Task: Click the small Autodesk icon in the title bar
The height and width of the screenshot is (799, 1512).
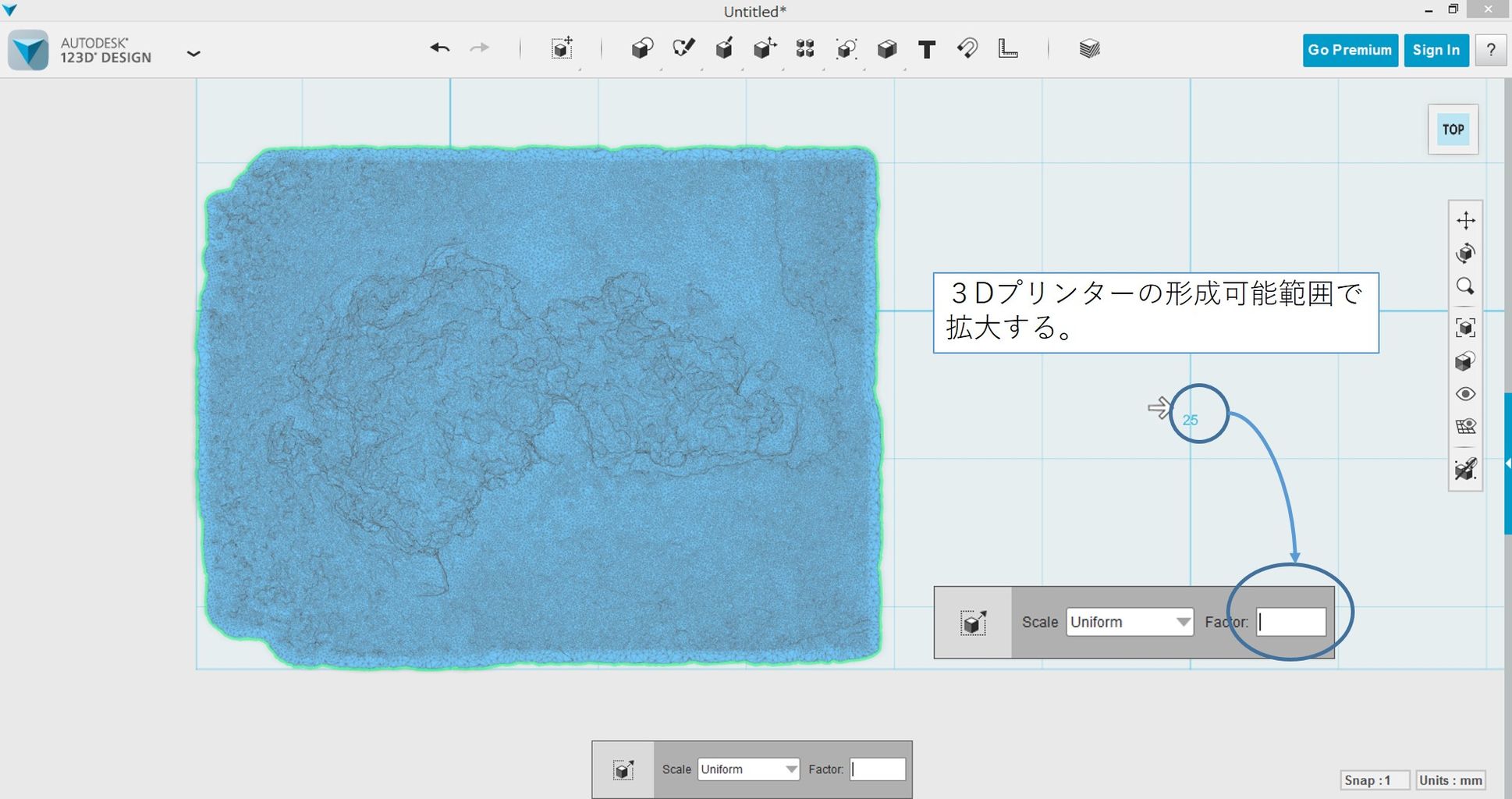Action: pos(9,10)
